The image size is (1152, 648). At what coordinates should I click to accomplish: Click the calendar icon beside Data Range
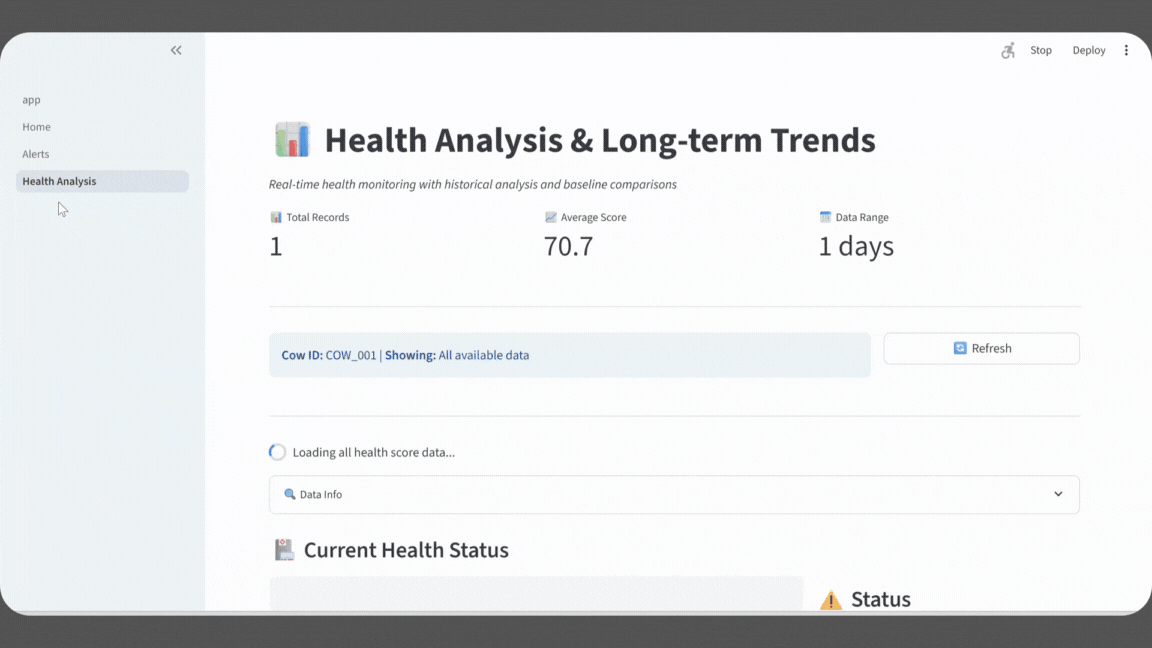point(824,216)
